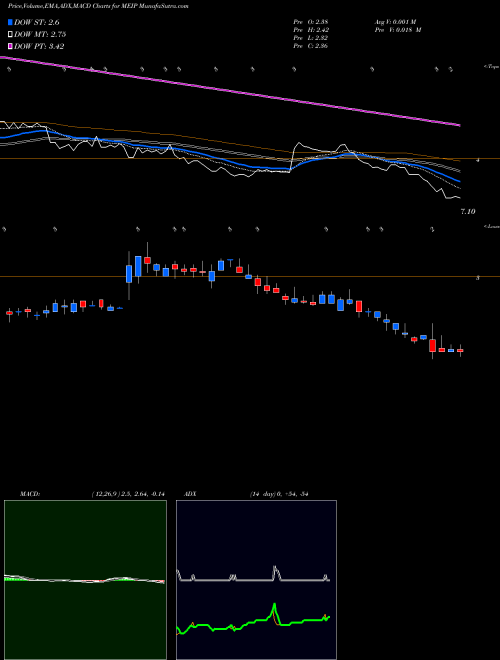Image resolution: width=500 pixels, height=660 pixels.
Task: Click the 'Pre V: 0.018 M' volume text
Action: click(398, 30)
